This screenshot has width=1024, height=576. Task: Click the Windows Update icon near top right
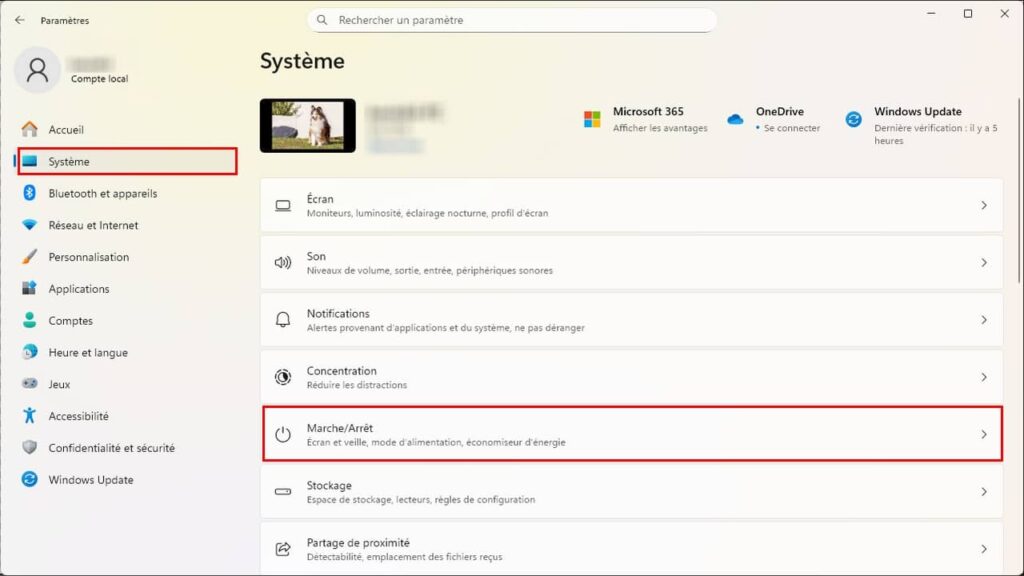pyautogui.click(x=853, y=120)
